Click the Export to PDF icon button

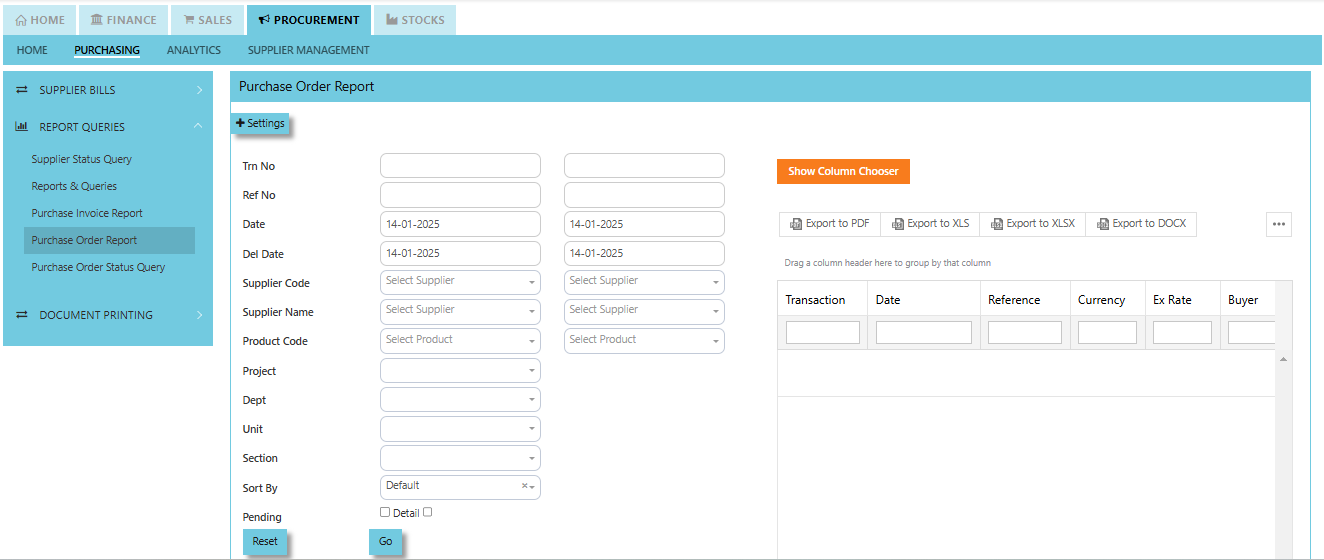click(x=829, y=224)
